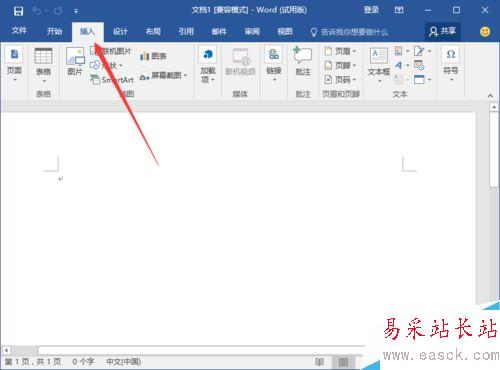The height and width of the screenshot is (370, 500).
Task: Switch to Print Layout view icon
Action: (x=343, y=362)
